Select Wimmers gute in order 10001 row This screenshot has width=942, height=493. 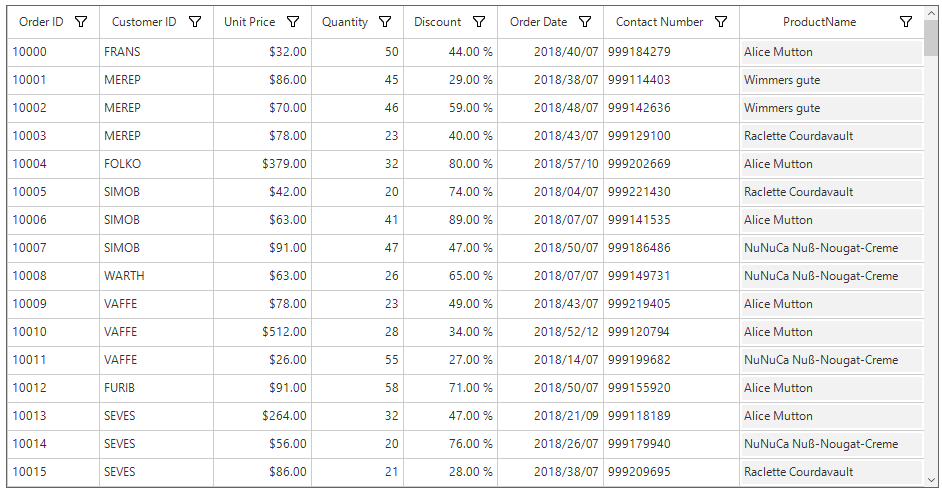(832, 80)
